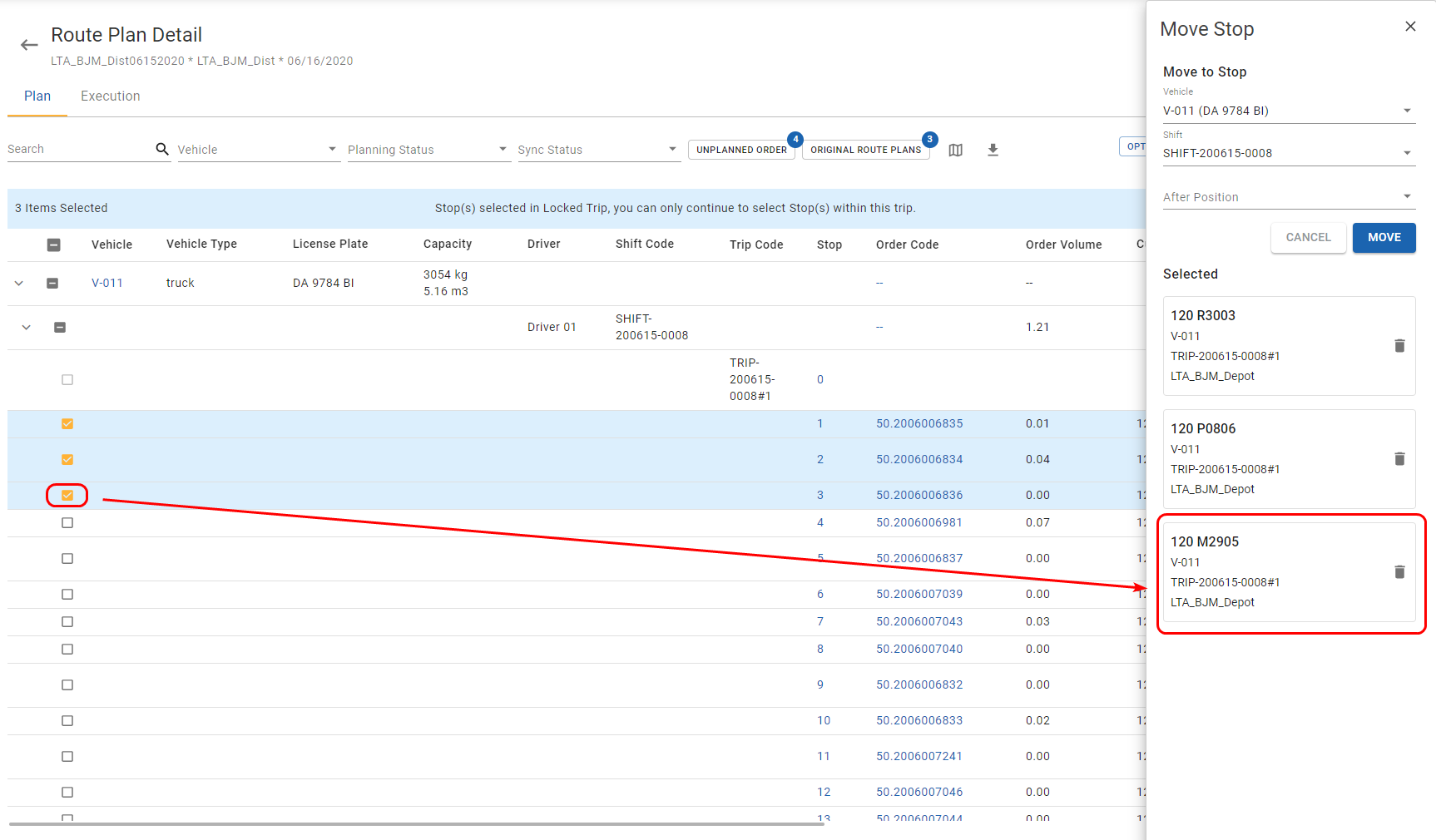Open the Sync Status dropdown

[x=599, y=150]
